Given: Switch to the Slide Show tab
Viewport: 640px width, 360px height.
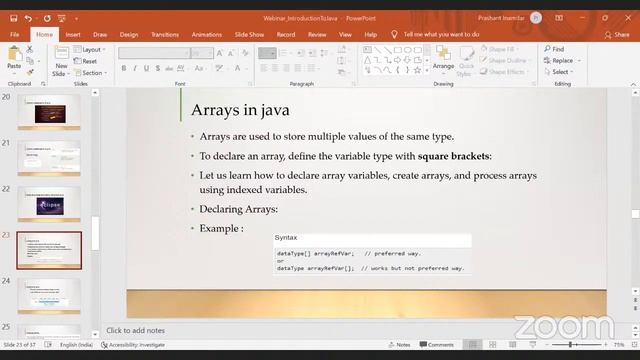Looking at the screenshot, I should pyautogui.click(x=249, y=35).
